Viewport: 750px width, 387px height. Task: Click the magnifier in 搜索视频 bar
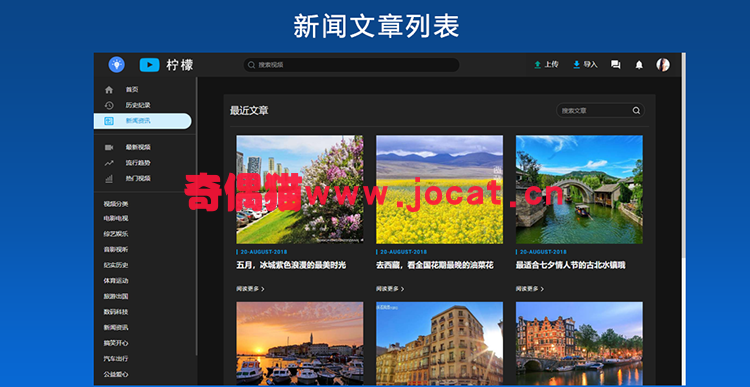point(252,65)
